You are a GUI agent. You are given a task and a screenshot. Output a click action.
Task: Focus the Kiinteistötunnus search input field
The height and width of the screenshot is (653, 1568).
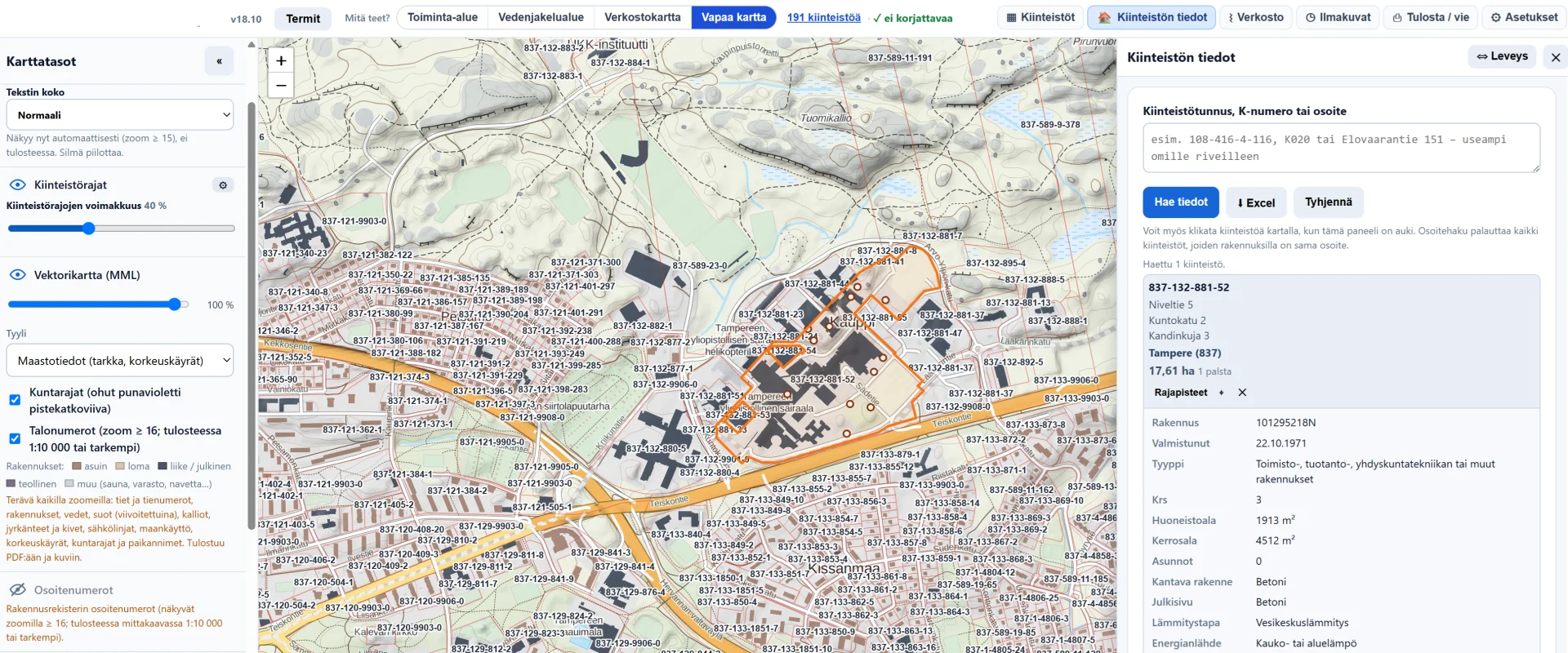[1341, 148]
